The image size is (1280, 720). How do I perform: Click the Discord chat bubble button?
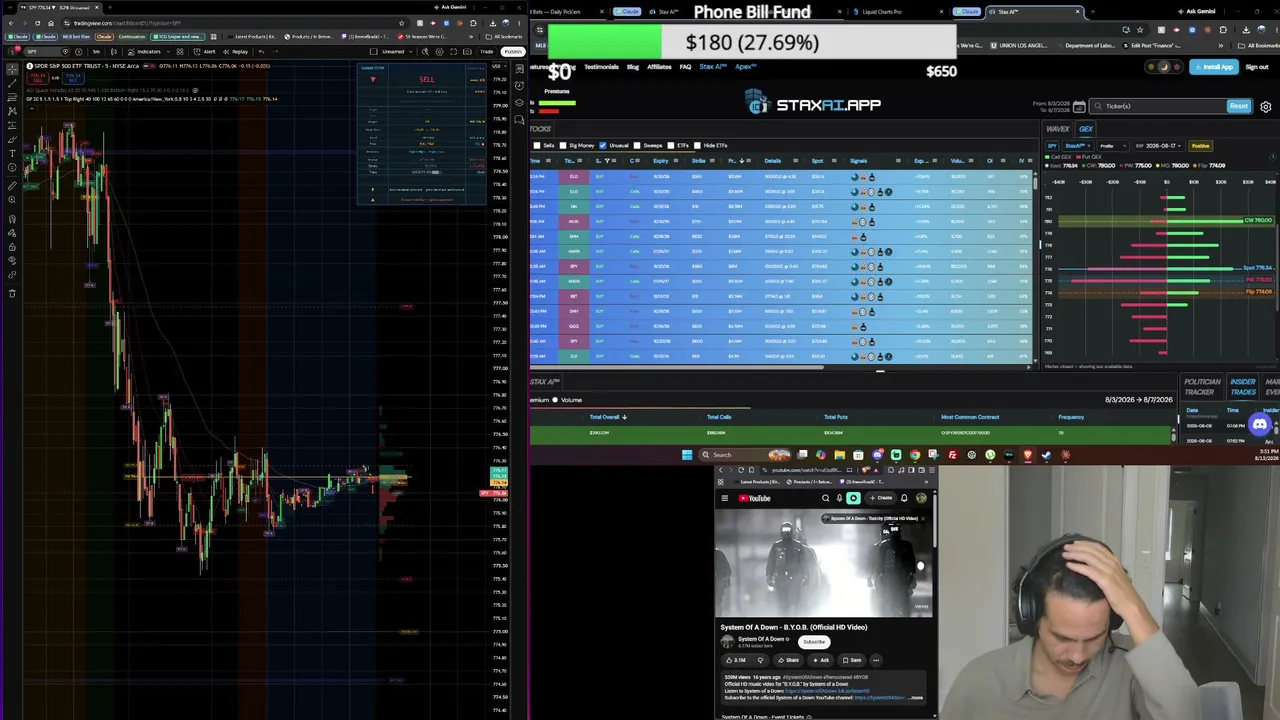click(1259, 425)
